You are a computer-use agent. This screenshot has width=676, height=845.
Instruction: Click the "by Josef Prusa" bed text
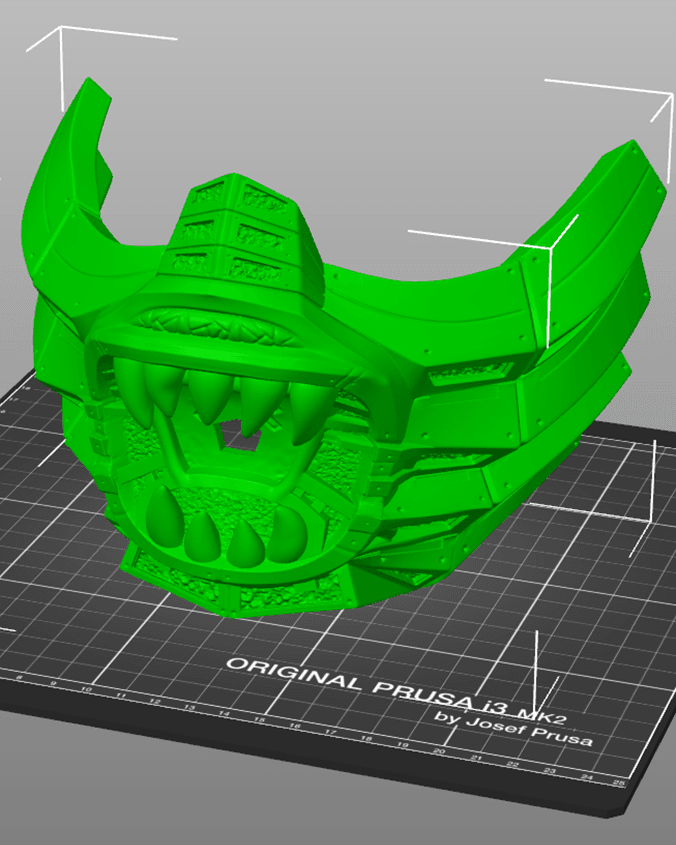tap(514, 728)
